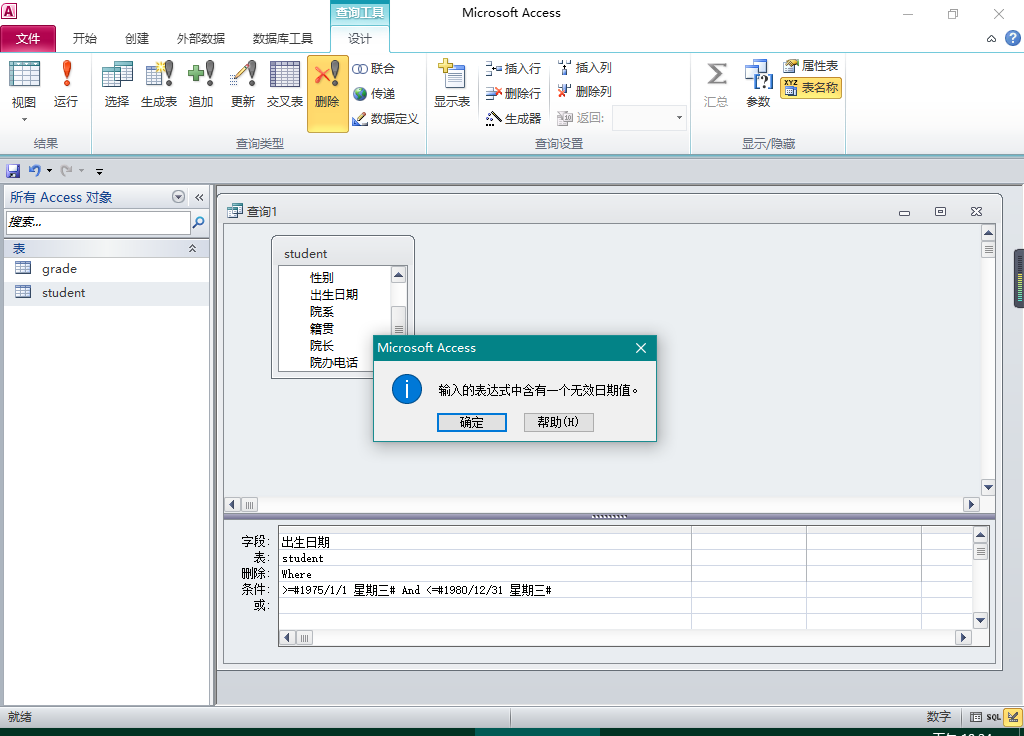The image size is (1024, 736).
Task: Open Parameters (参数) dialog
Action: pos(758,84)
